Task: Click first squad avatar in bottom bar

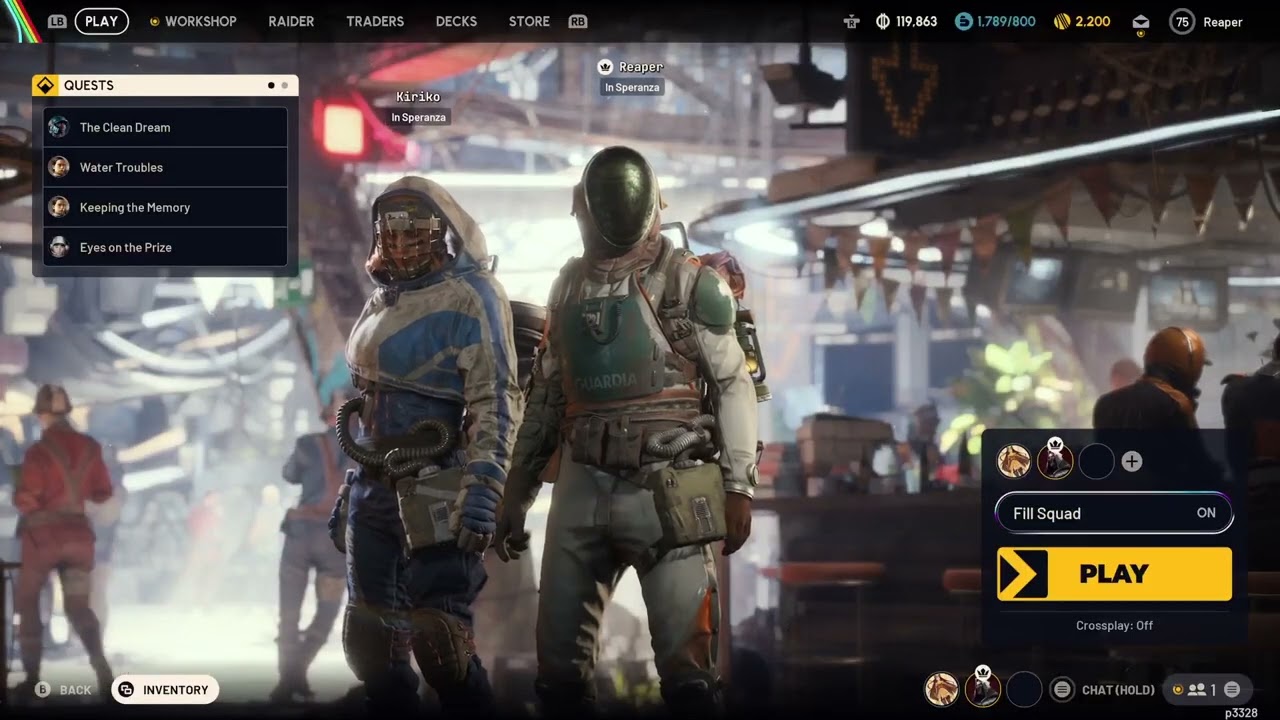Action: pyautogui.click(x=941, y=689)
